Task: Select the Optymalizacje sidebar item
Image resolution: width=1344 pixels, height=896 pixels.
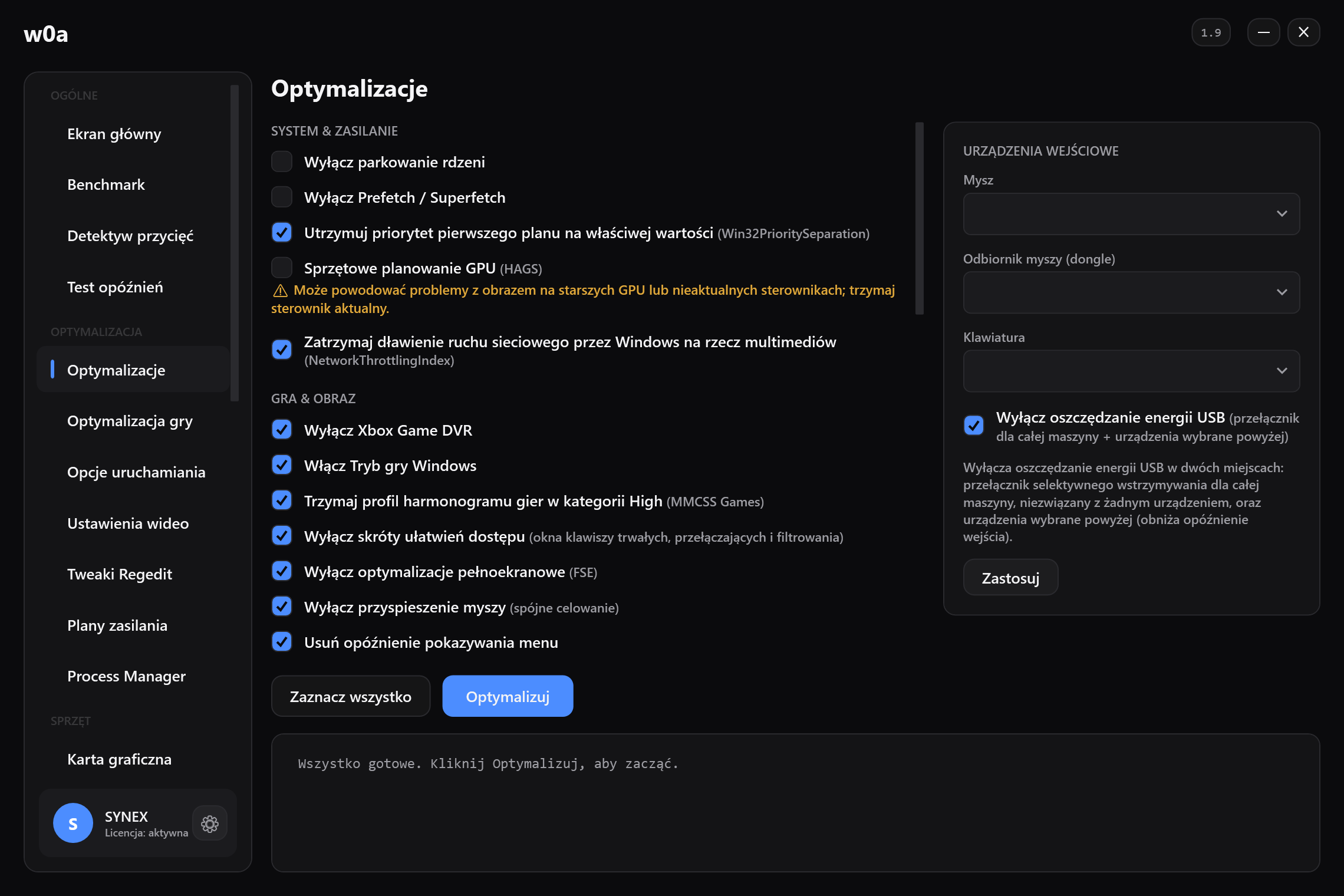Action: click(133, 370)
